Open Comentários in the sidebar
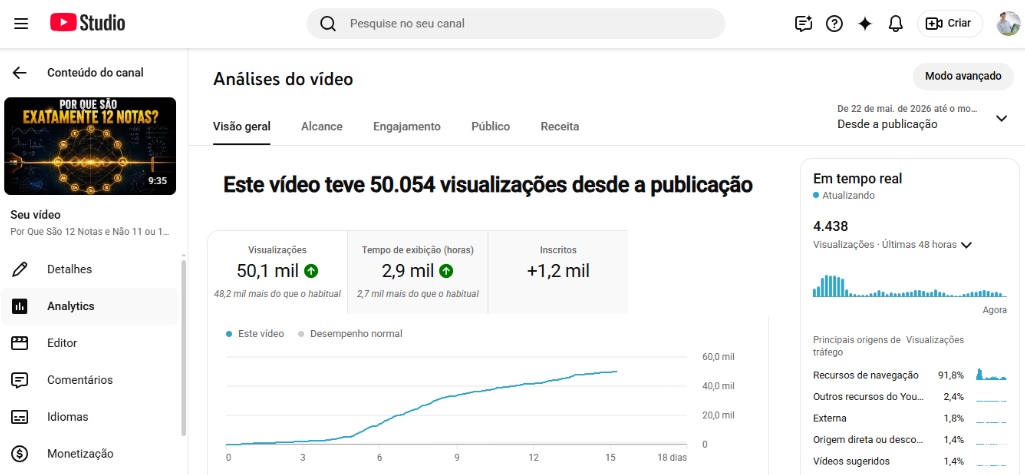The image size is (1025, 475). (89, 380)
